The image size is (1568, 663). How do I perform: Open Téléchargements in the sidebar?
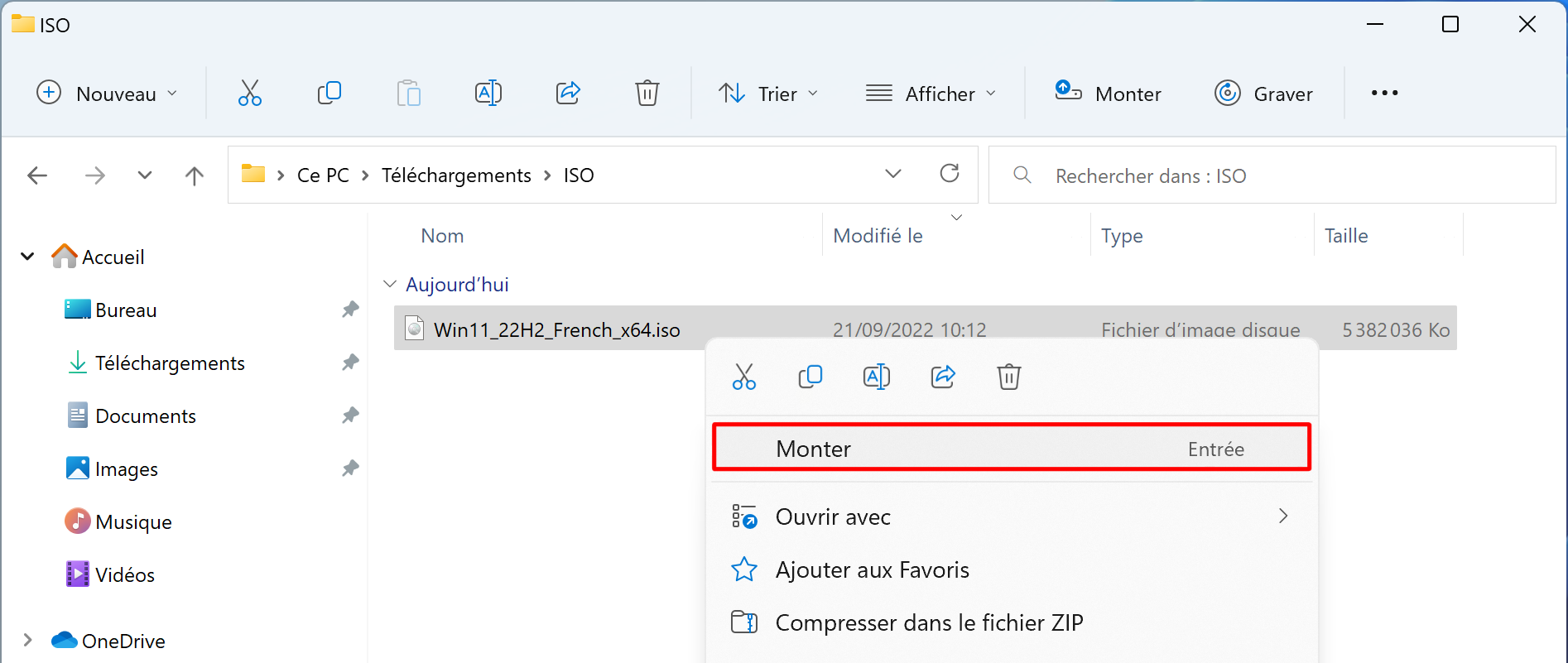pyautogui.click(x=170, y=363)
